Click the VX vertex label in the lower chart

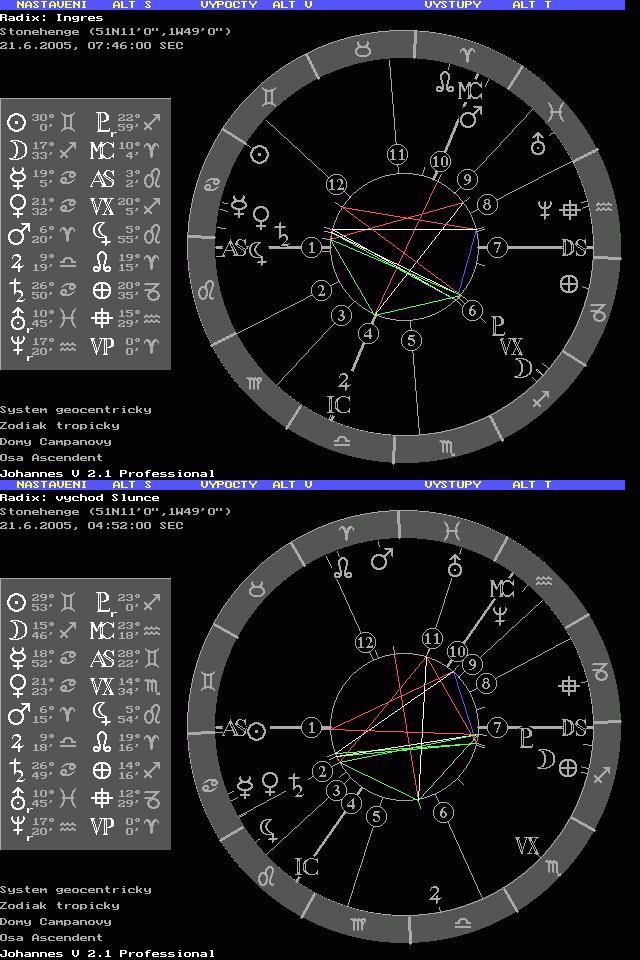tap(527, 847)
